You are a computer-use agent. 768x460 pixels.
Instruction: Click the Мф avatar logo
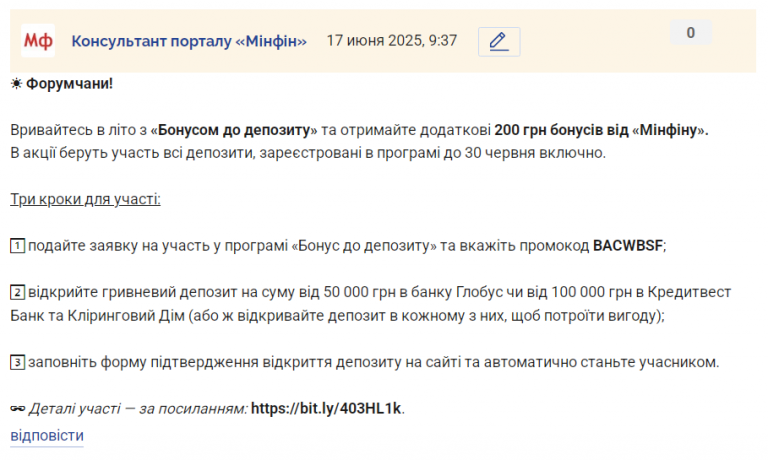click(x=38, y=41)
